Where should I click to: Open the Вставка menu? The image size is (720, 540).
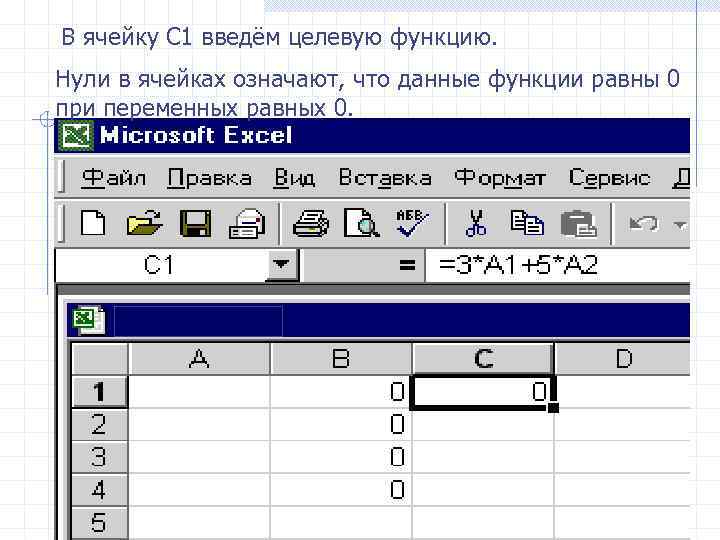pyautogui.click(x=385, y=178)
